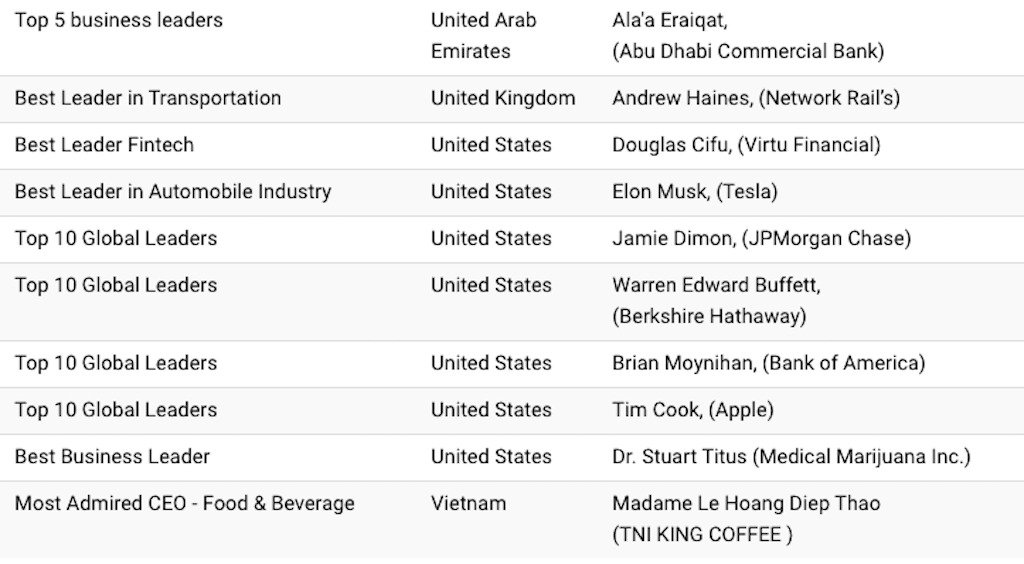
Task: Click Dr. Stuart Titus (Medical Marijuana Inc.)
Action: tap(791, 456)
